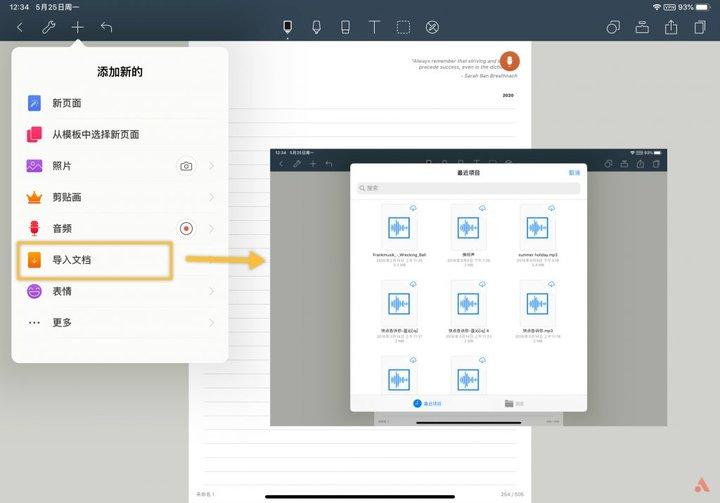
Task: Tap the orange microphone recording badge
Action: click(x=509, y=61)
